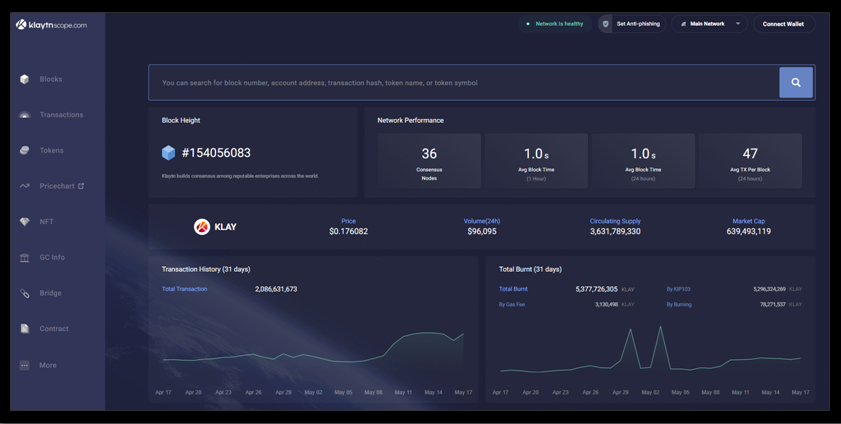This screenshot has width=841, height=424.
Task: Click the Avg Block Time (24 hours) card
Action: [643, 161]
